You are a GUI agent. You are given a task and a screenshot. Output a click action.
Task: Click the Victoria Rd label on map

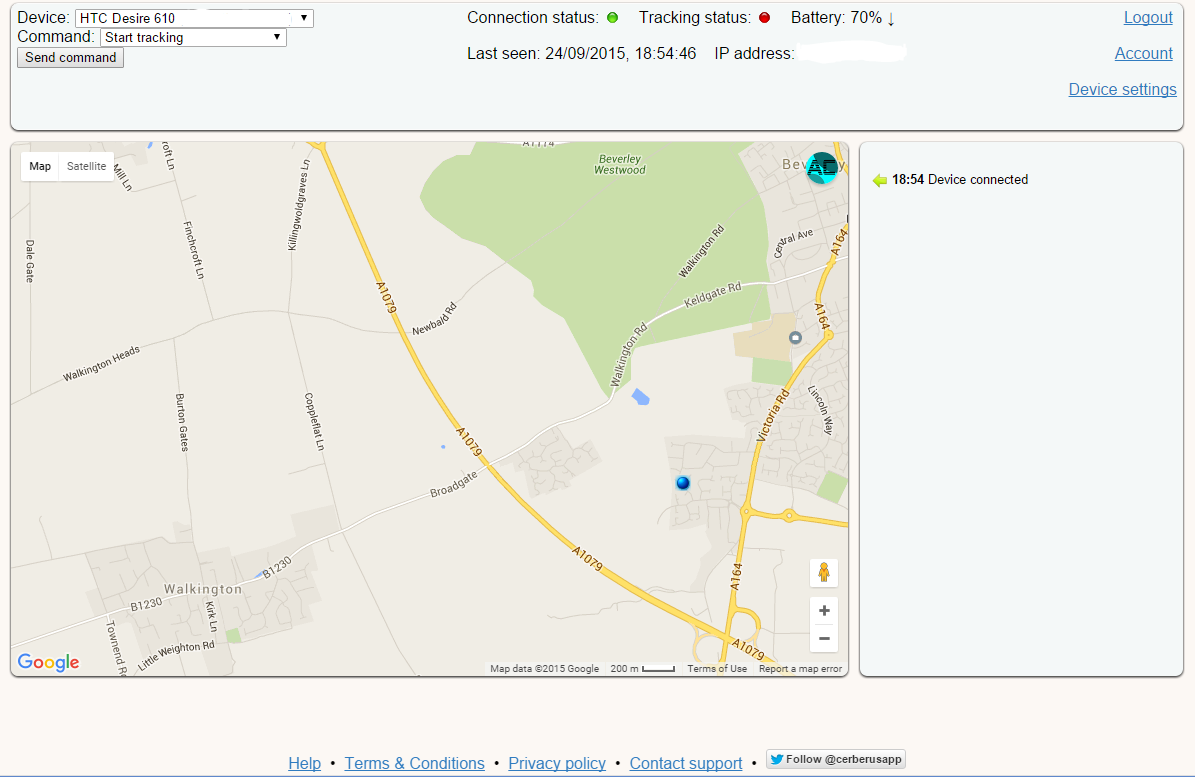773,416
